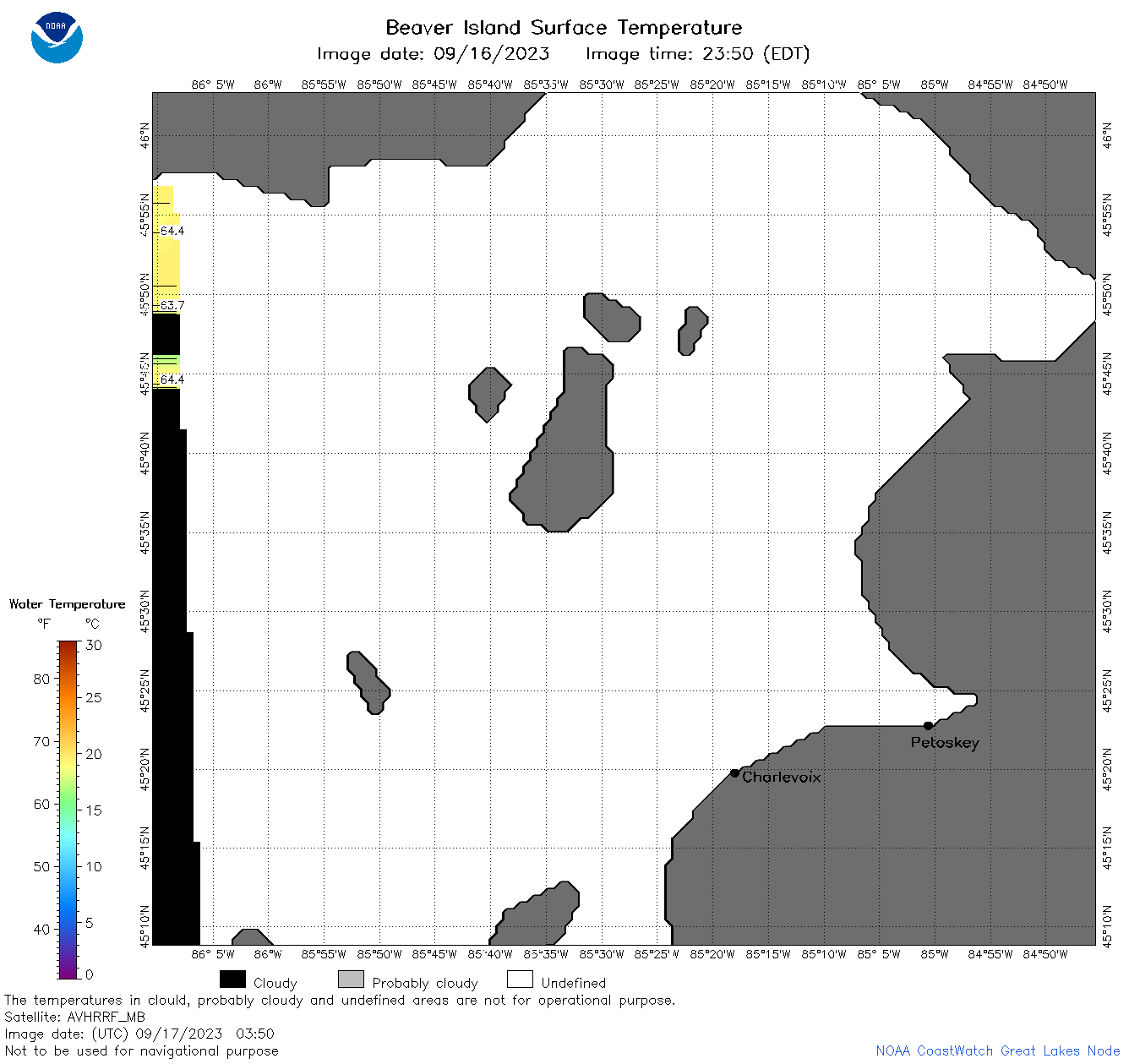Click the "Undefined" legend label

pos(574,983)
